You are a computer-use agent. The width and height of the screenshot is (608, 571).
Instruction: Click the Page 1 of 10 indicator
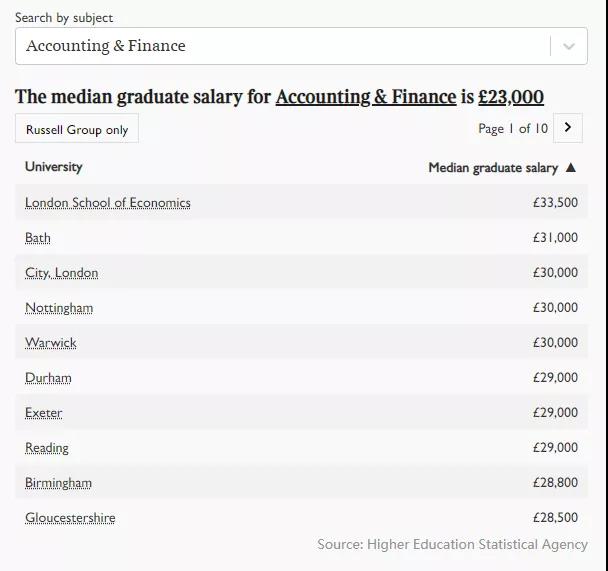coord(513,128)
